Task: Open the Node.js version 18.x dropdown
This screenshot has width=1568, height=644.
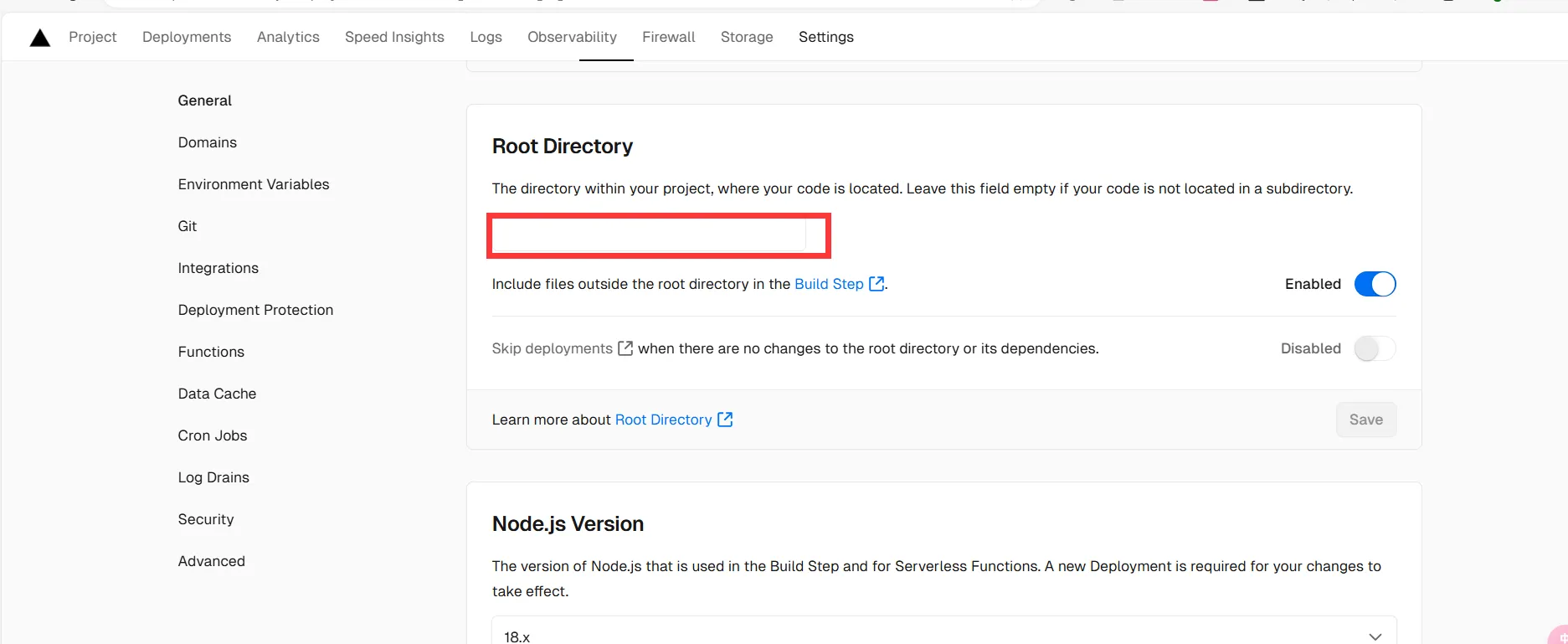Action: click(943, 636)
